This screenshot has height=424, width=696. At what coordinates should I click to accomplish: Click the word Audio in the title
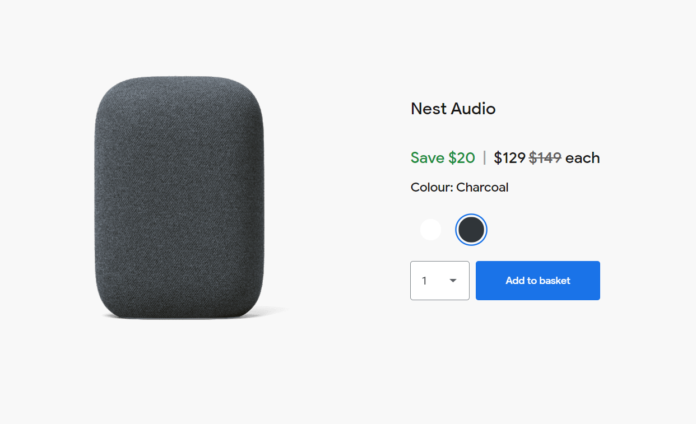[475, 109]
